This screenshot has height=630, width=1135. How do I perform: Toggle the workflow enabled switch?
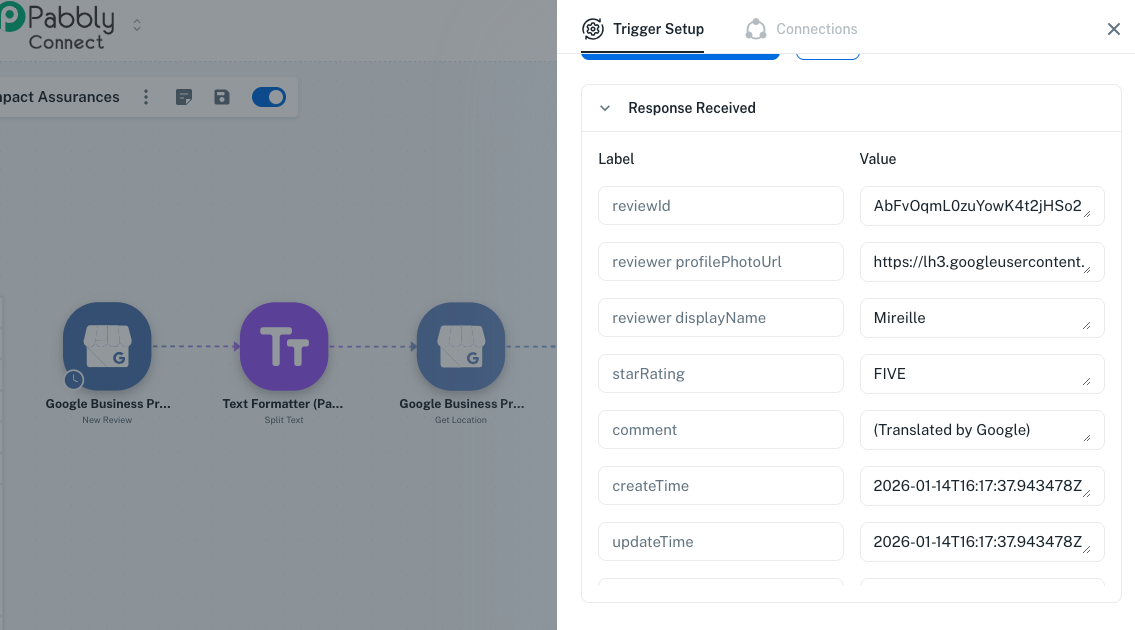click(269, 97)
